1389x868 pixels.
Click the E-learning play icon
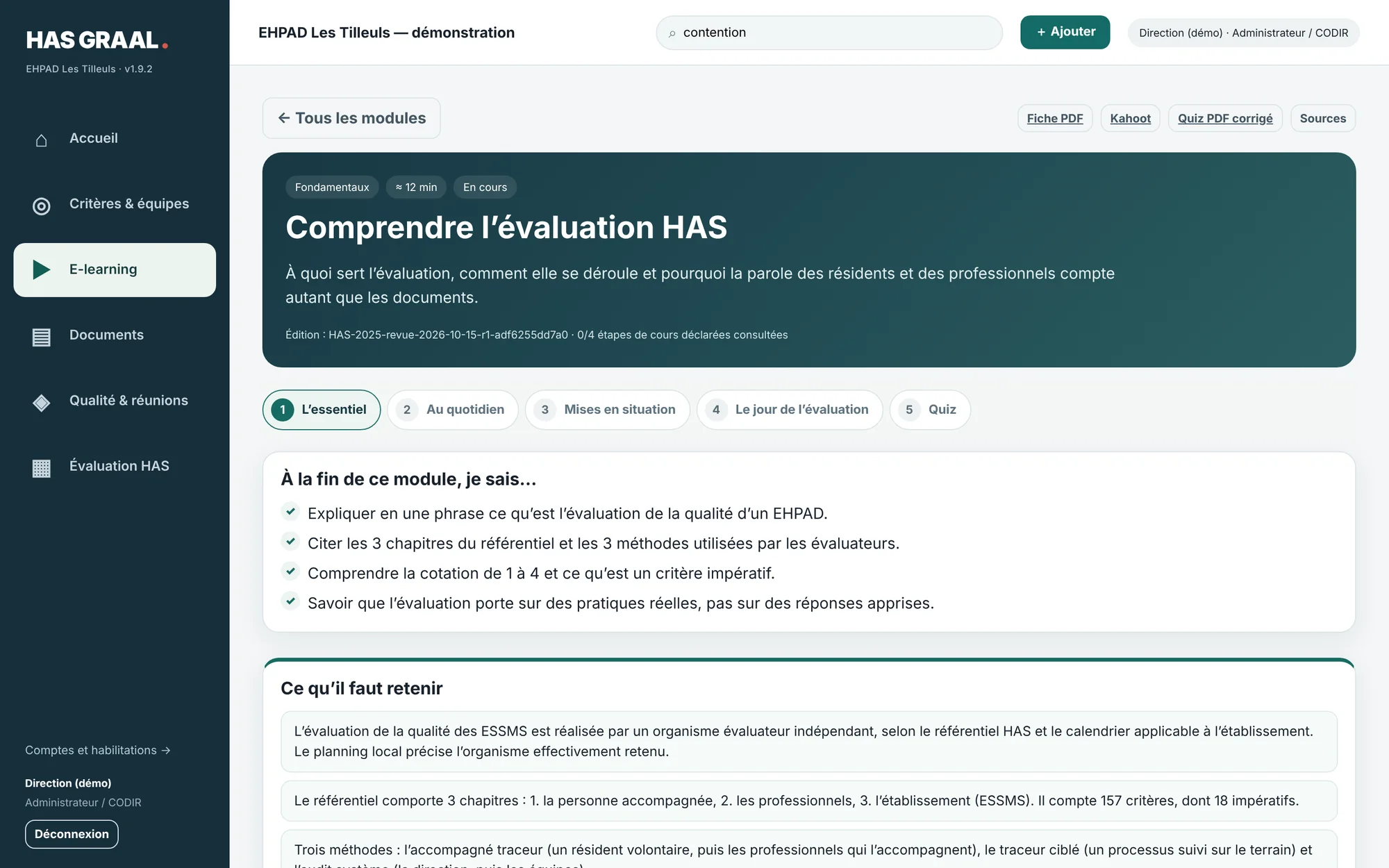(x=42, y=269)
